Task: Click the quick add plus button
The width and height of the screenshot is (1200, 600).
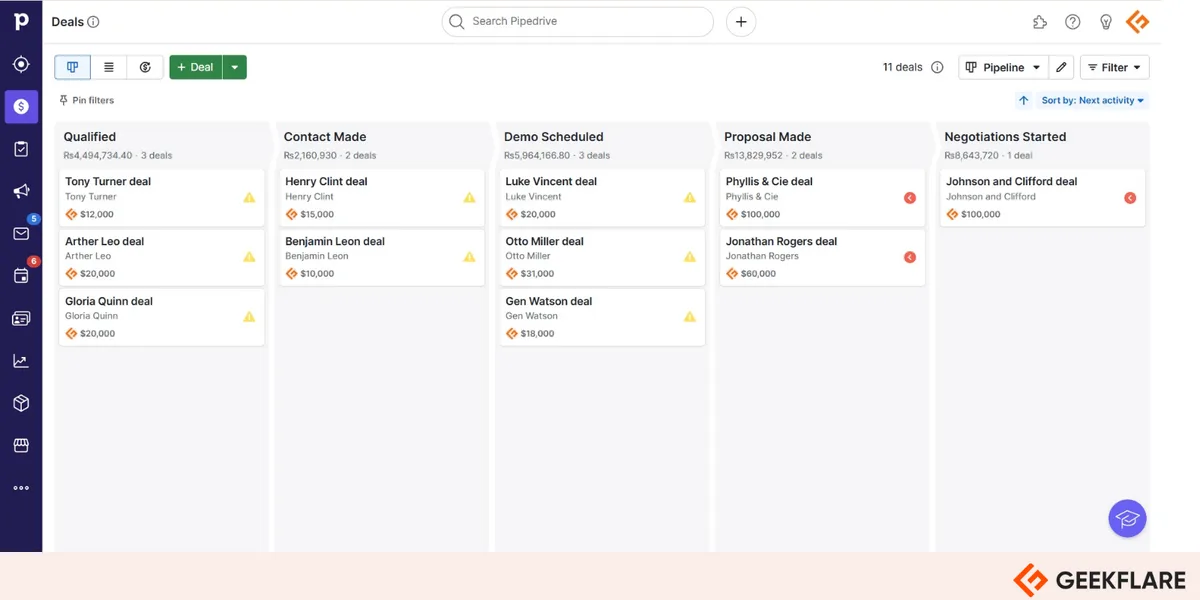Action: (x=741, y=22)
